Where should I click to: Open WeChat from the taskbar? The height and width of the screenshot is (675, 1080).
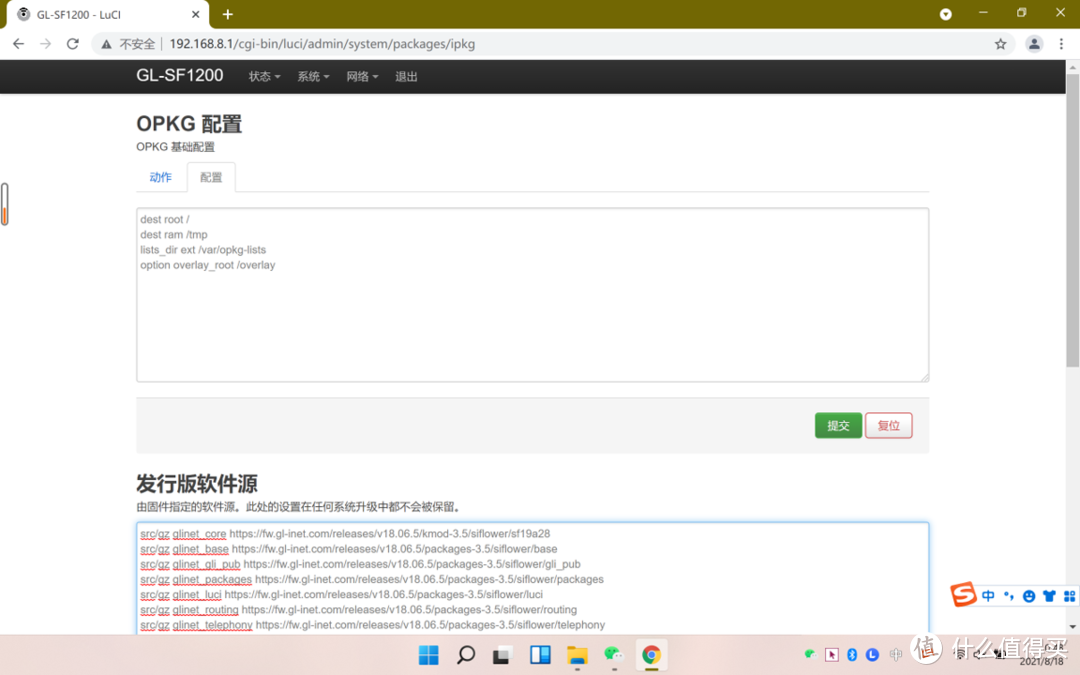point(614,655)
